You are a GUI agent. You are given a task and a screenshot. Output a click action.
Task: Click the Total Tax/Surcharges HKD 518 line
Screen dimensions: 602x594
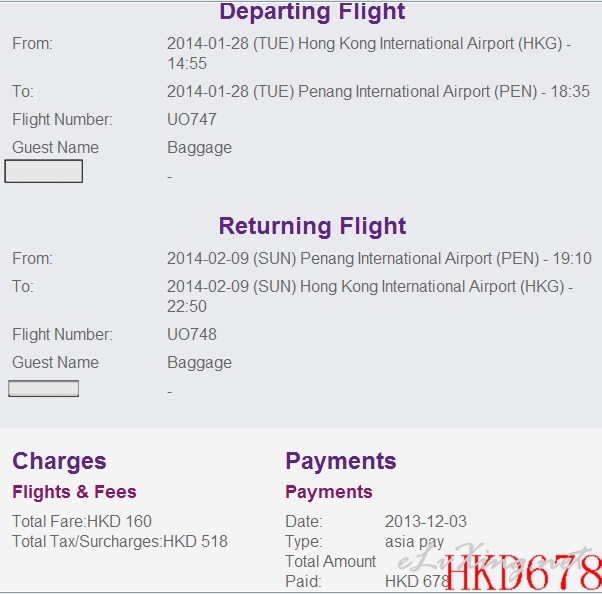[120, 541]
